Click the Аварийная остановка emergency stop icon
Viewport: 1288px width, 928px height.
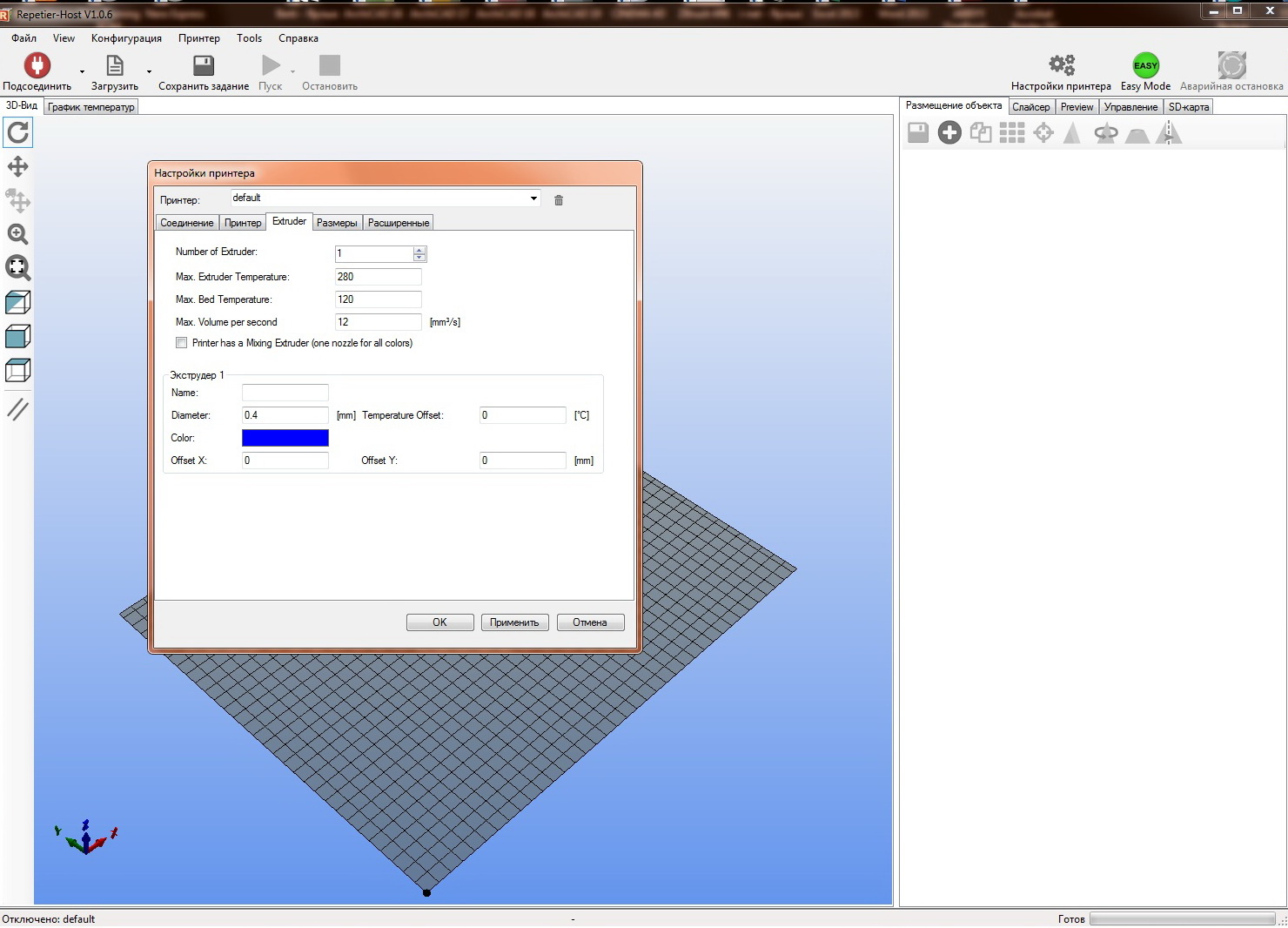pyautogui.click(x=1231, y=65)
